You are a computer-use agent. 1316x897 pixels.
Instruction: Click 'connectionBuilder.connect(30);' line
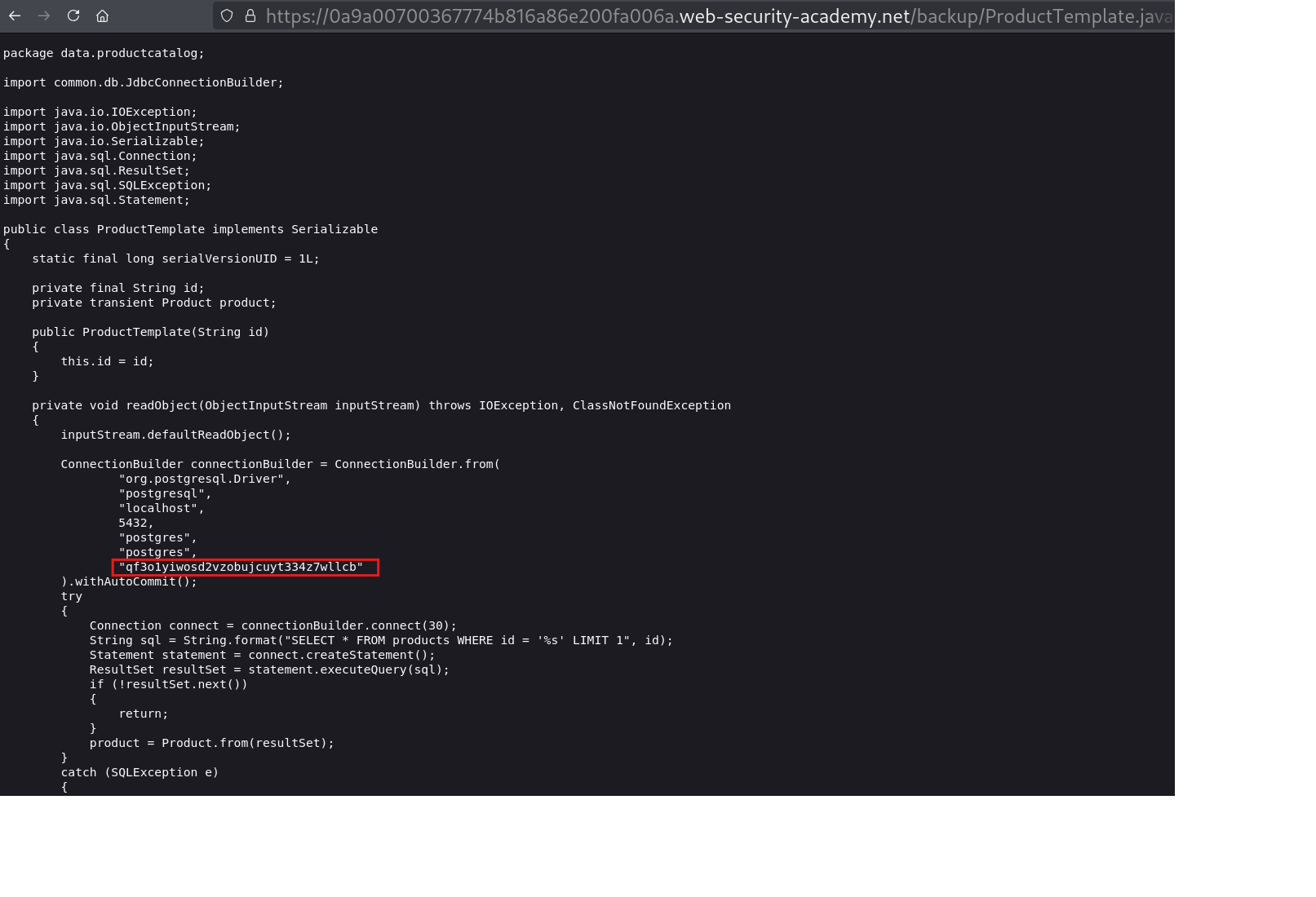(x=273, y=625)
